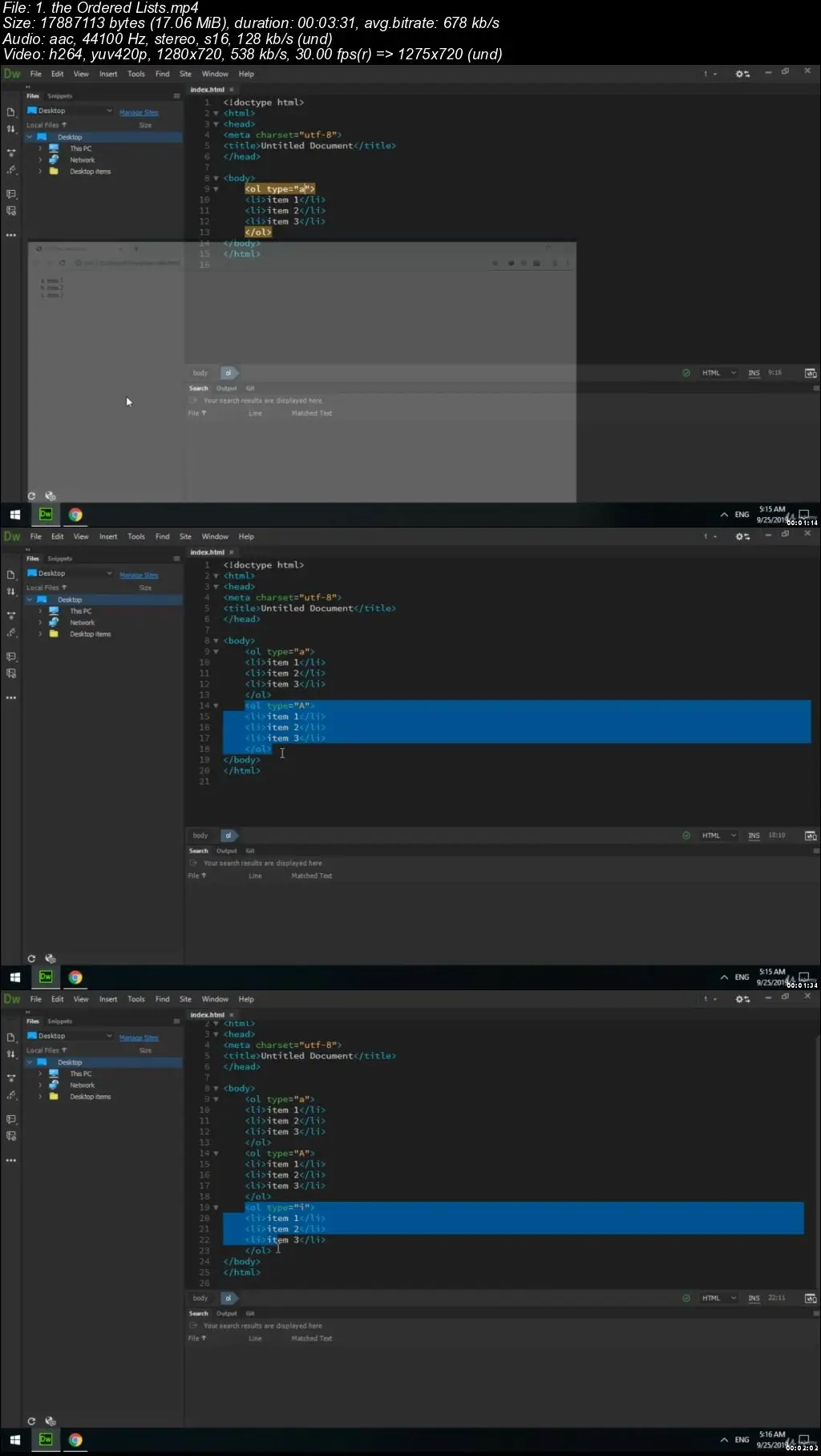Click the real-time preview icon beside 22:11
Image resolution: width=821 pixels, height=1456 pixels.
pyautogui.click(x=811, y=1298)
